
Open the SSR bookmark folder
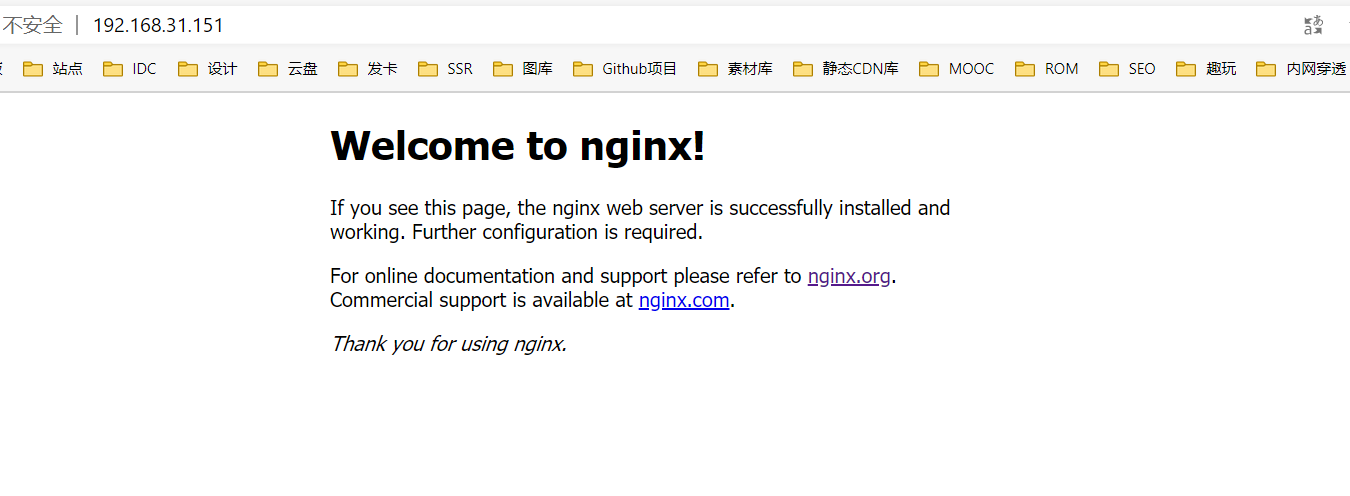pyautogui.click(x=446, y=69)
